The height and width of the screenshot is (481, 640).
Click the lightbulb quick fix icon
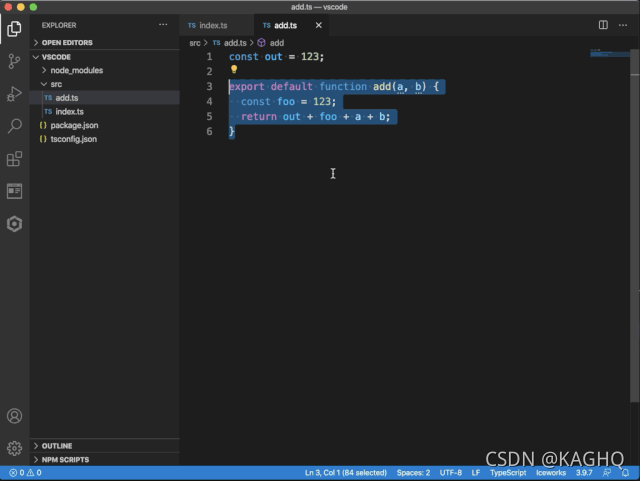click(x=234, y=69)
